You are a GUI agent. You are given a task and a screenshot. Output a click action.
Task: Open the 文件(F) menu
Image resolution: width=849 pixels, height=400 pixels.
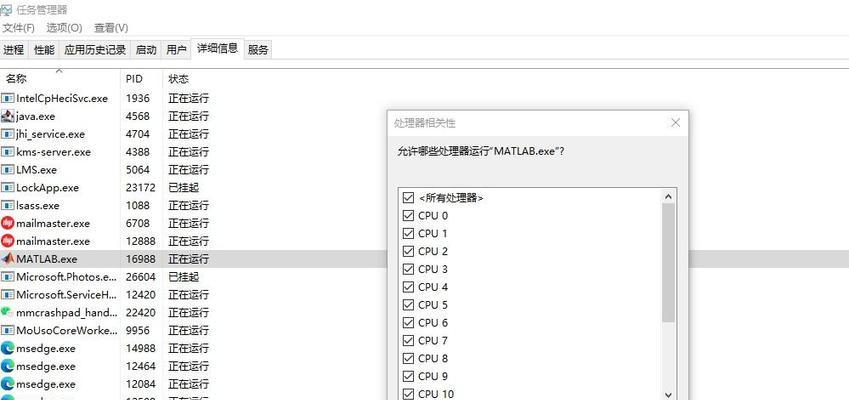coord(19,28)
